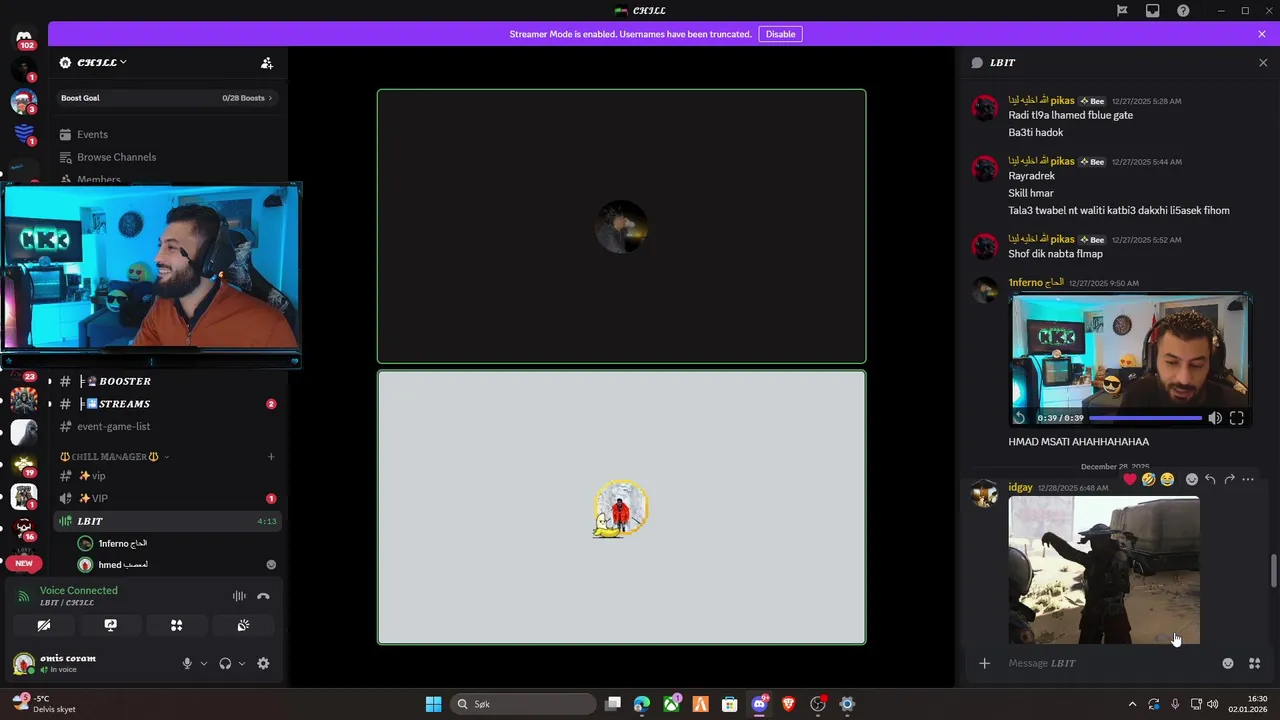The image size is (1280, 720).
Task: Open the flag icon in the title bar
Action: click(1122, 11)
